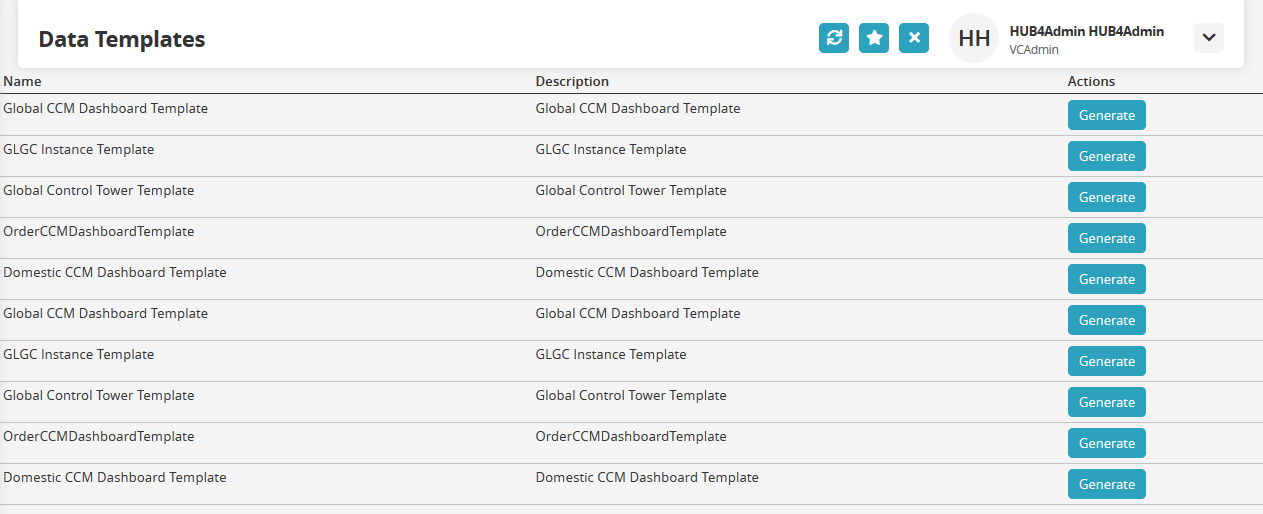Open the HUB4Admin HUB4Admin user name
Viewport: 1263px width, 514px height.
[x=1087, y=31]
